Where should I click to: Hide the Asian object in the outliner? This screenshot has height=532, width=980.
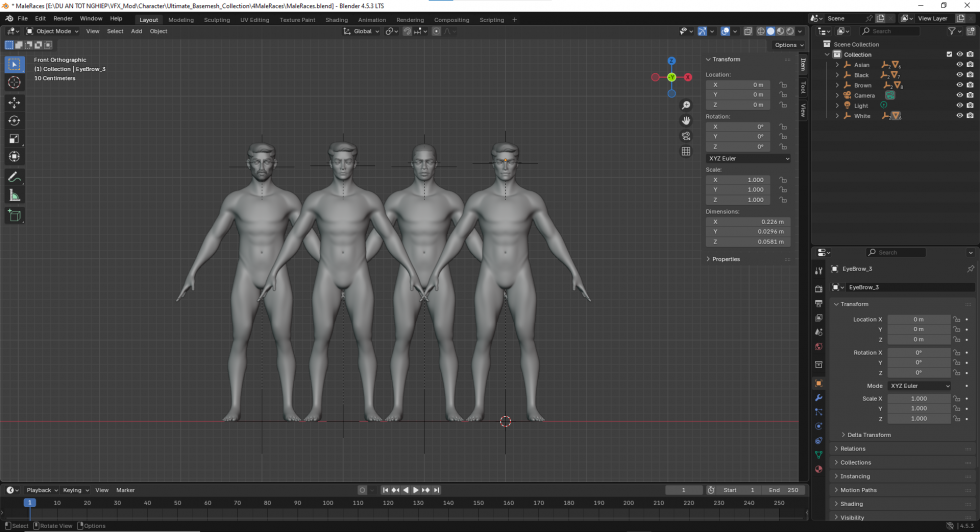pyautogui.click(x=959, y=65)
